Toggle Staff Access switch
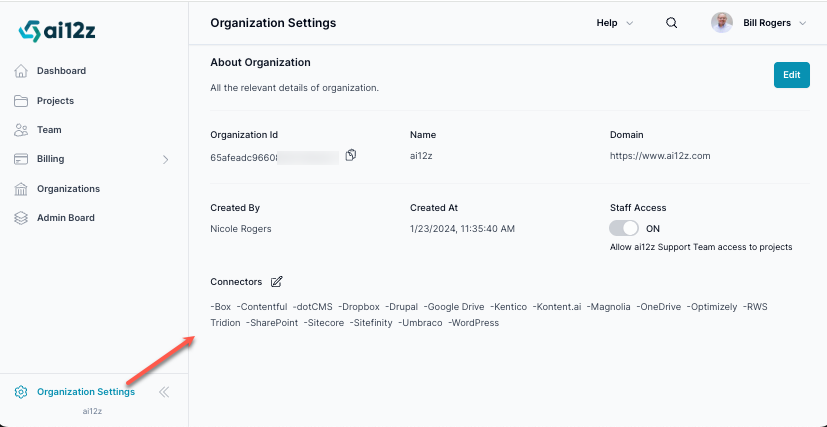Screen dimensions: 827x427 [624, 228]
